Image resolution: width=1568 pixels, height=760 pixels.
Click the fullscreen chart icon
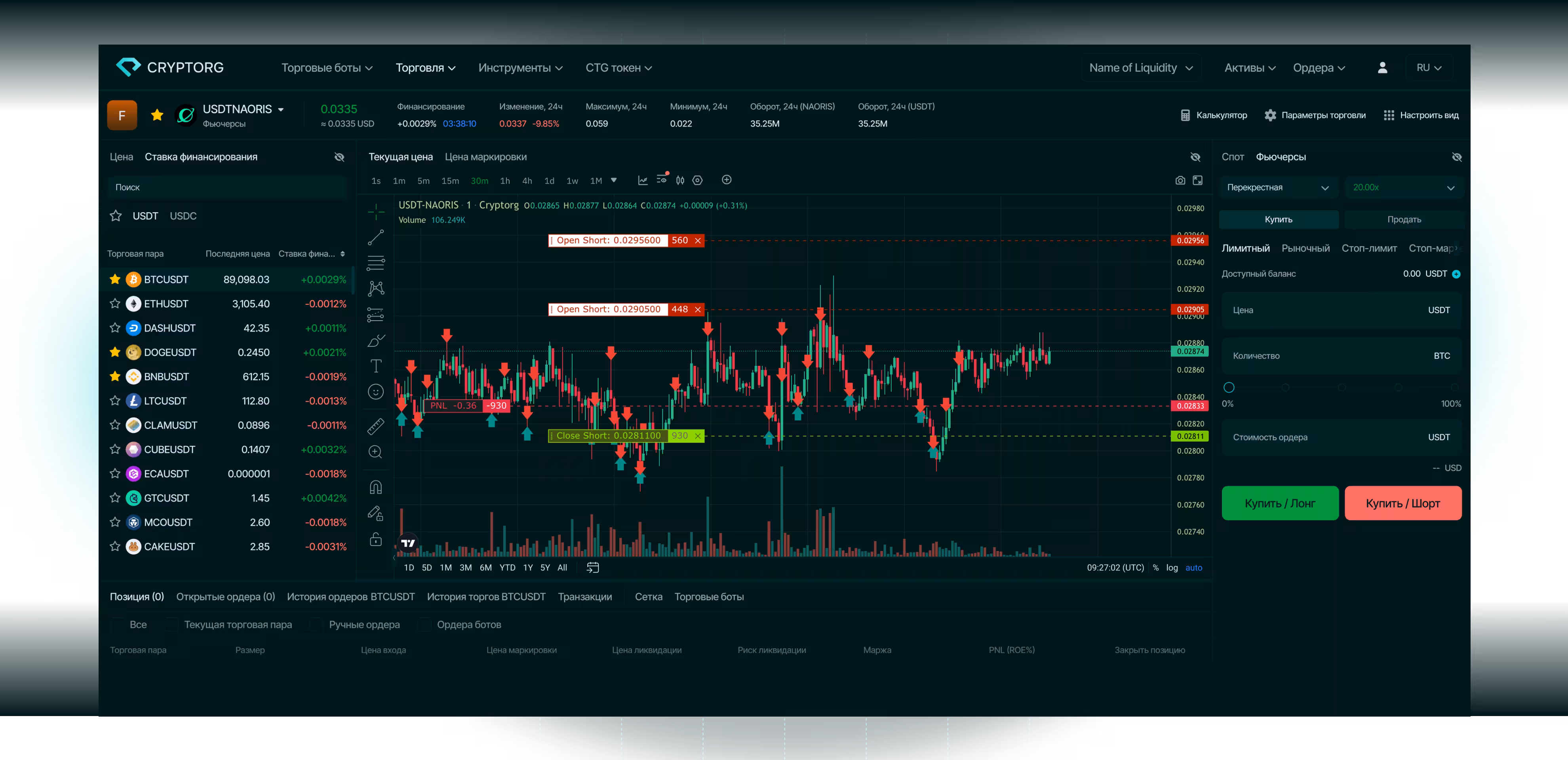[1197, 180]
